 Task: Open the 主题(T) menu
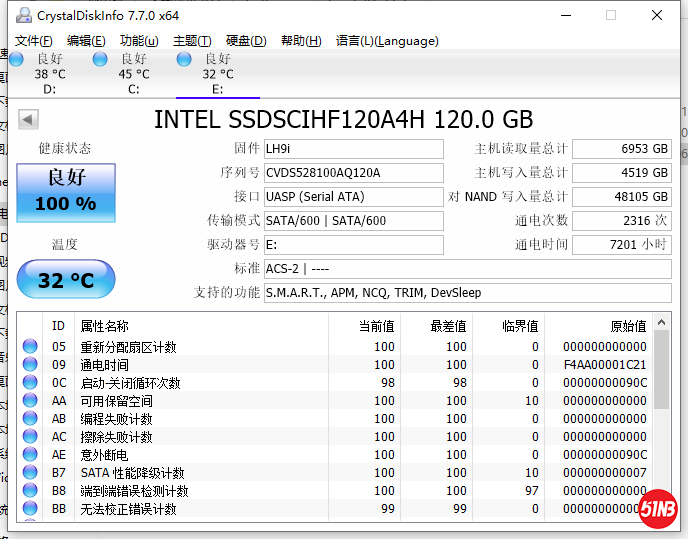(192, 41)
